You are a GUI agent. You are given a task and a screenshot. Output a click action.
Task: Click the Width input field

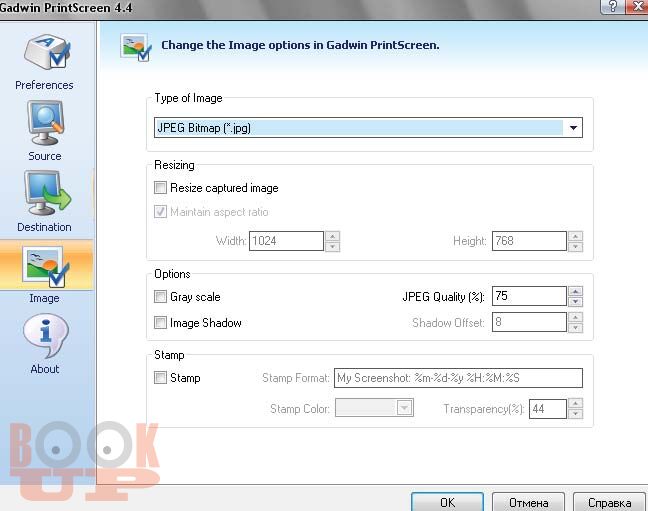[x=286, y=241]
